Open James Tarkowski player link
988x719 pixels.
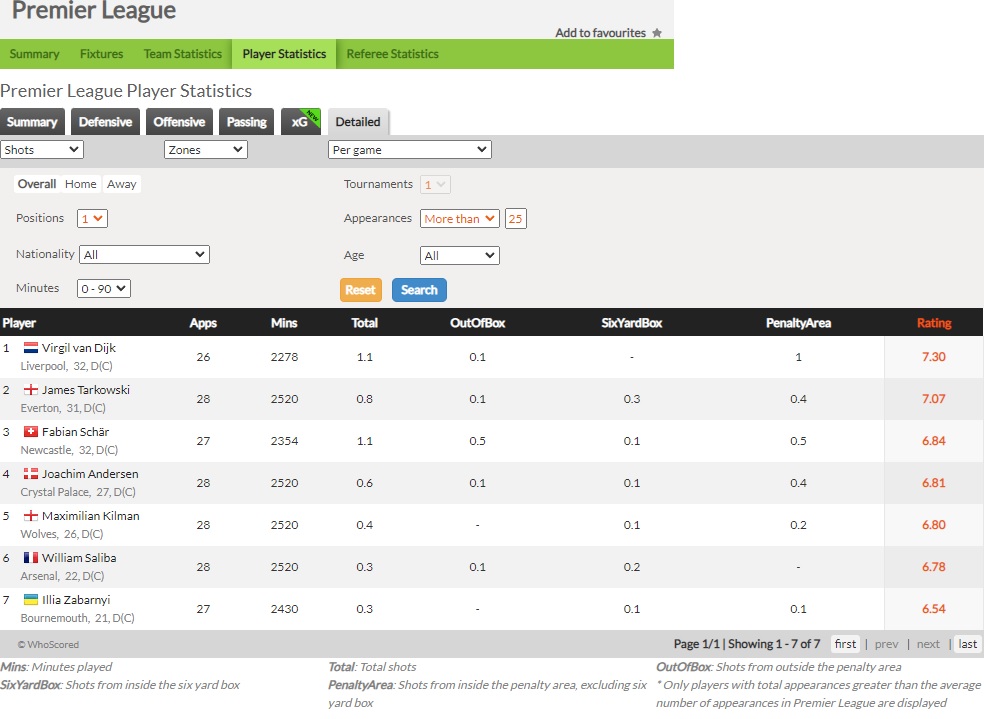click(x=86, y=390)
